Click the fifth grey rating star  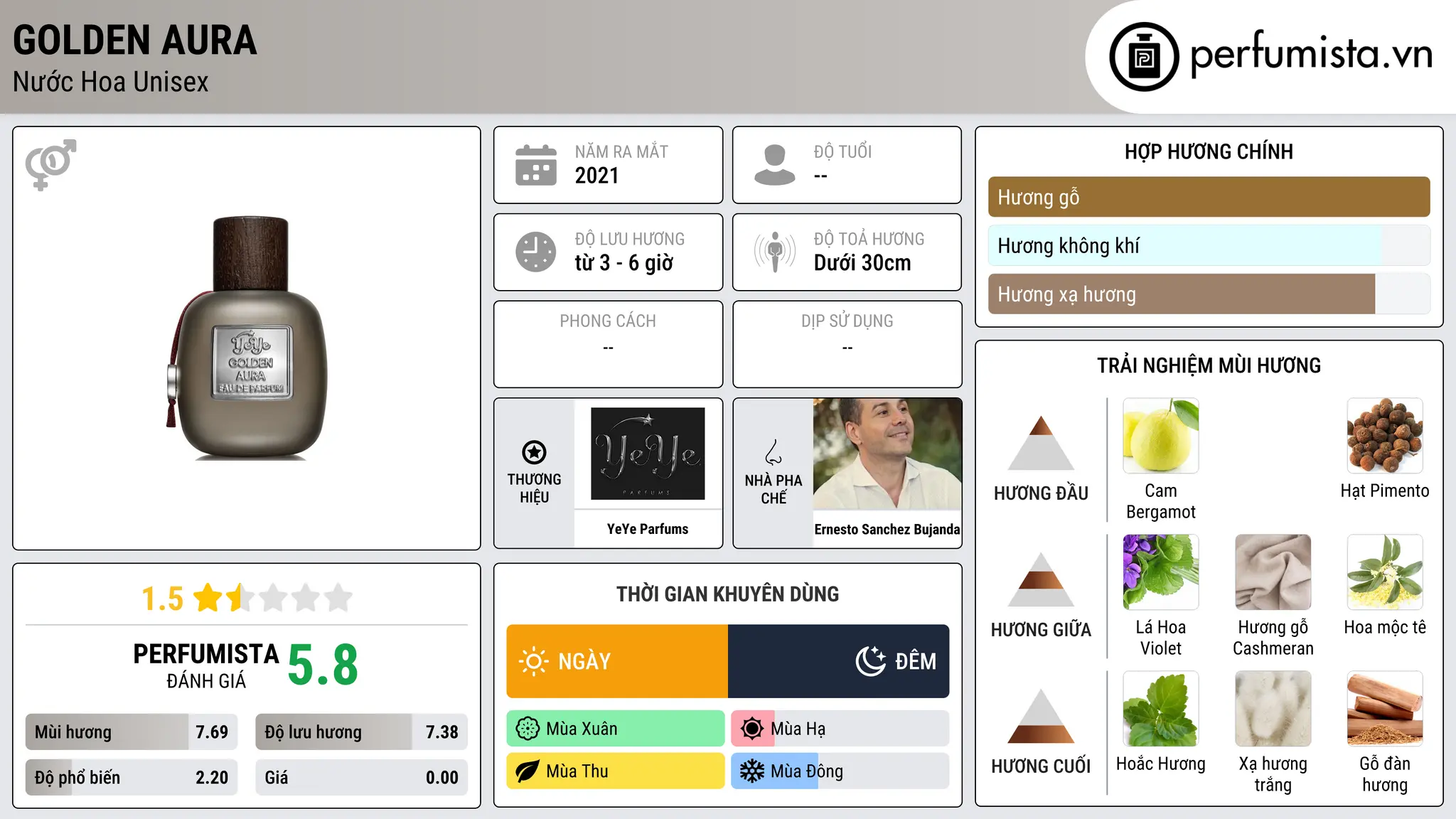click(338, 598)
